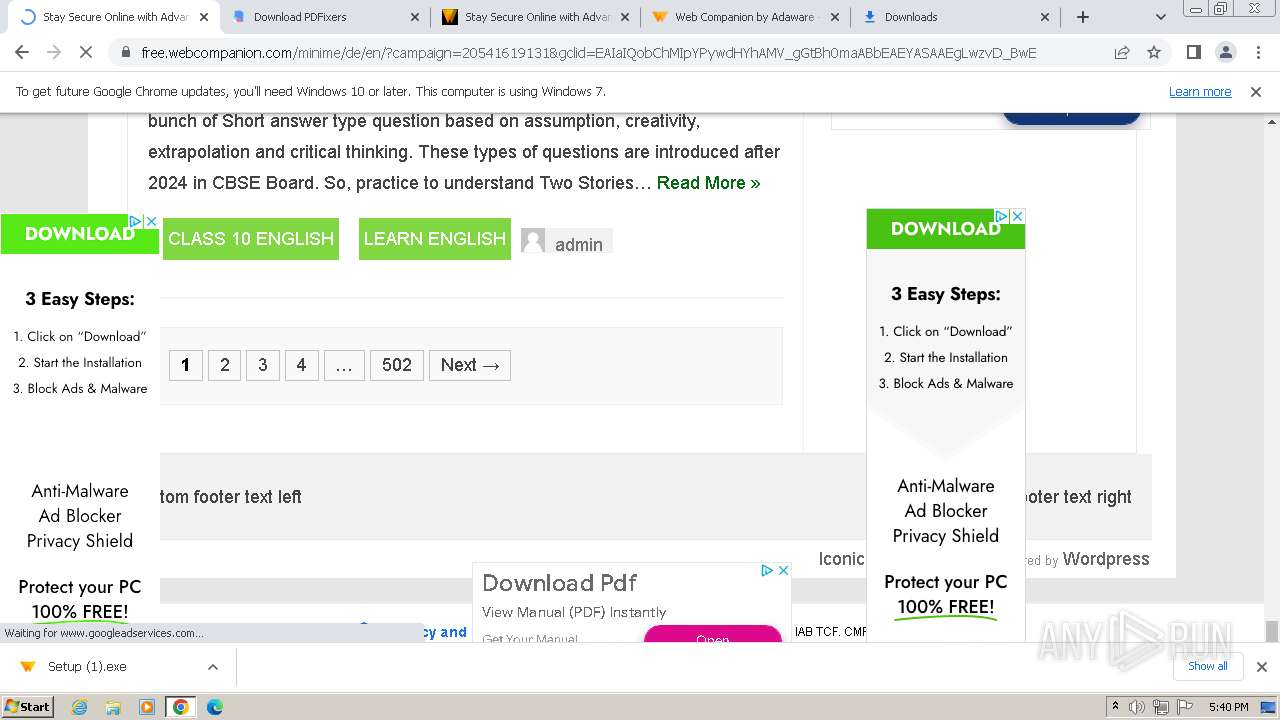
Task: Open the Windows Start menu
Action: tap(28, 707)
